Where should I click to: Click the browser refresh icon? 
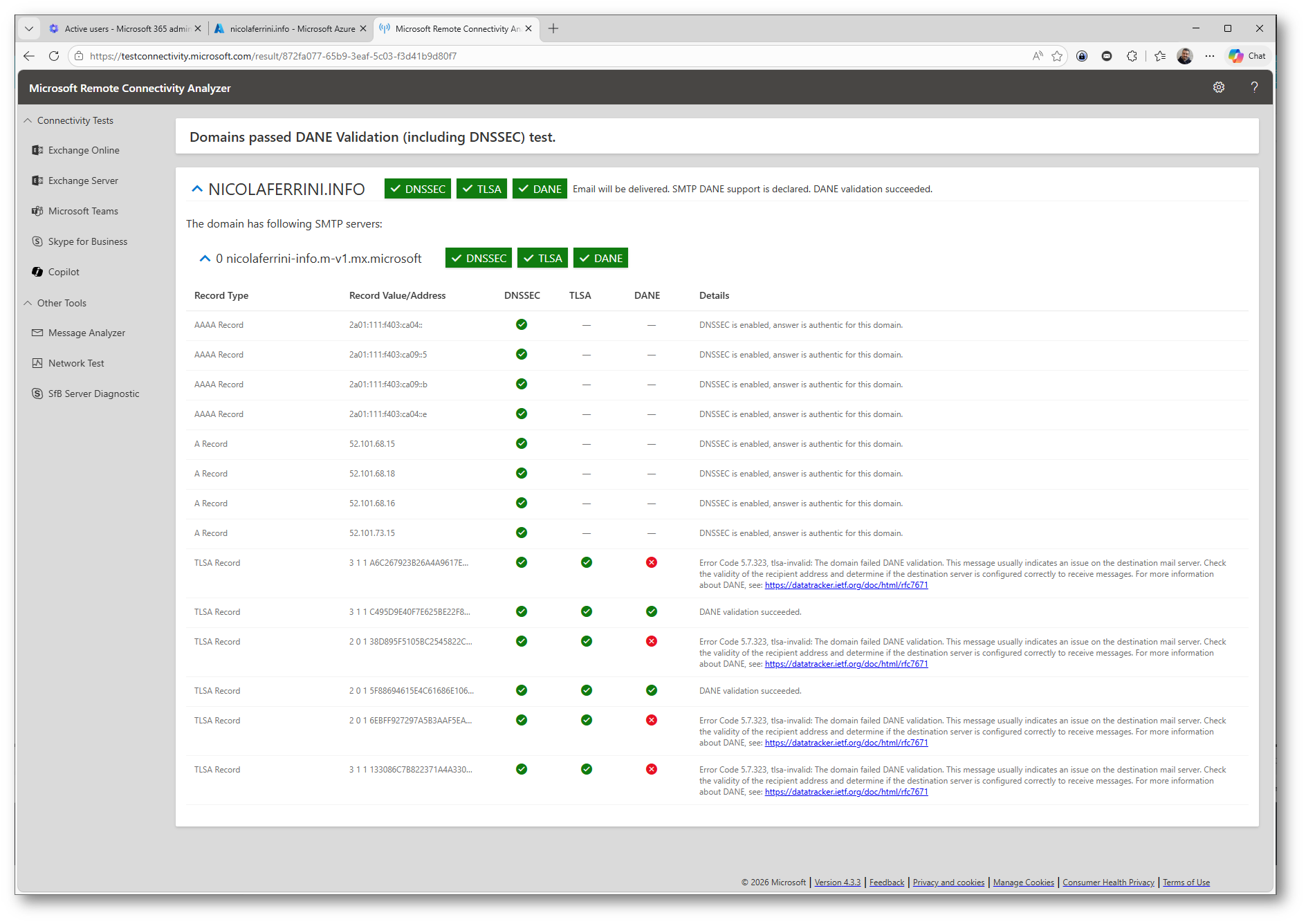[54, 56]
